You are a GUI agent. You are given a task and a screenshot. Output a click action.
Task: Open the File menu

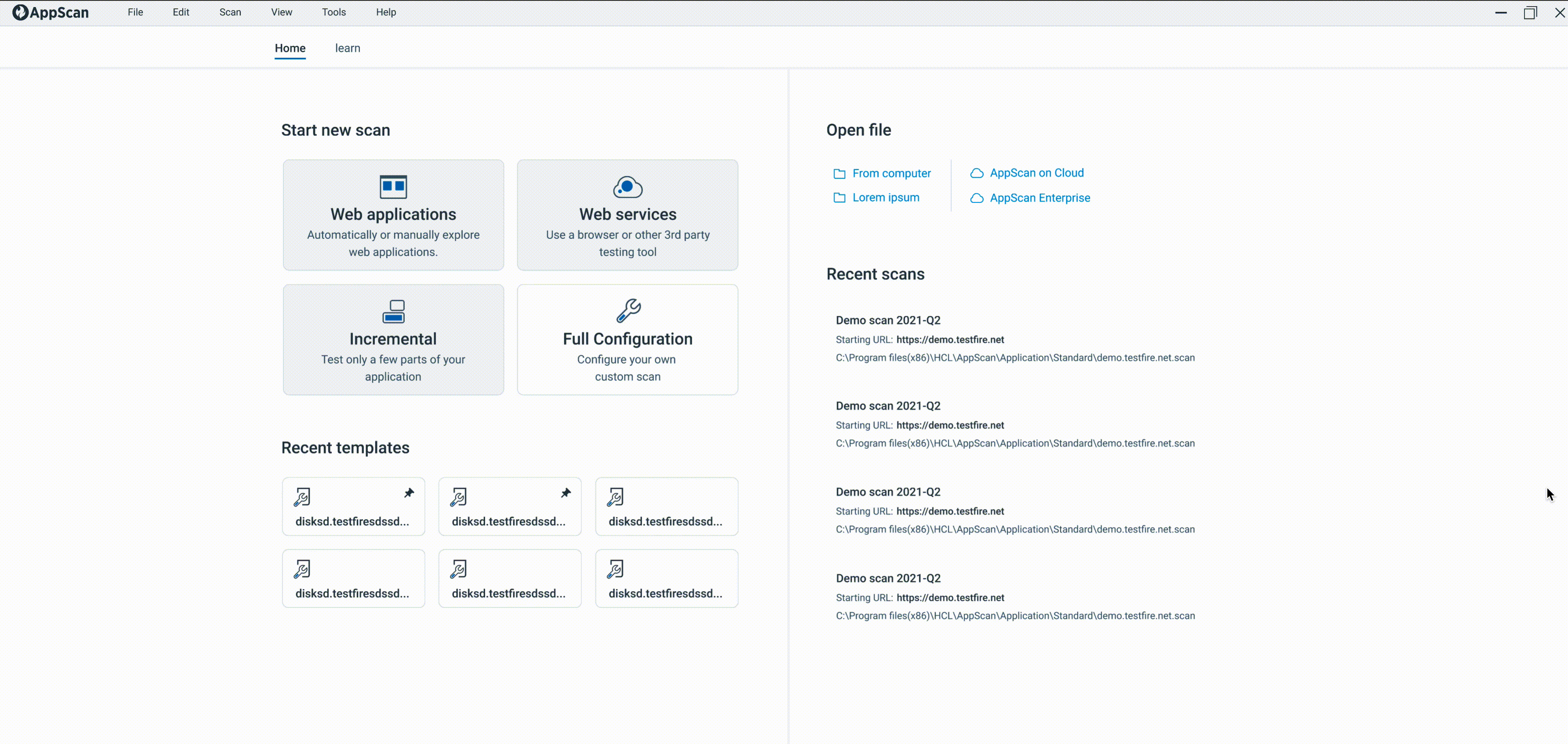pyautogui.click(x=136, y=12)
